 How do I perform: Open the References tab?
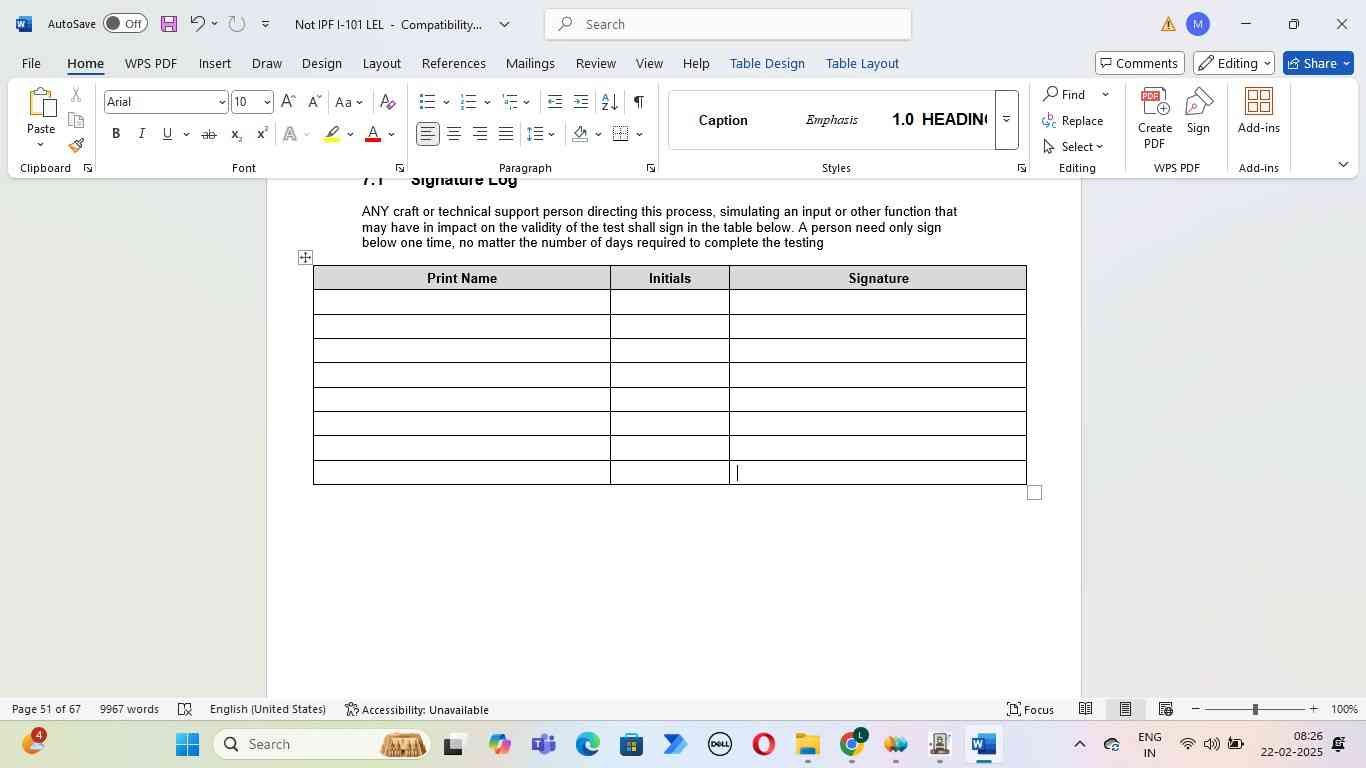[454, 63]
